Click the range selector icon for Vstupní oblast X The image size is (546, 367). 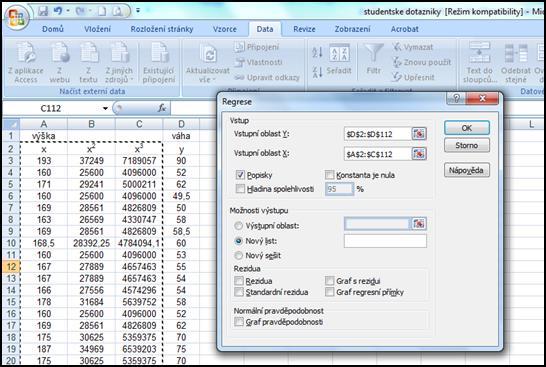[x=419, y=154]
